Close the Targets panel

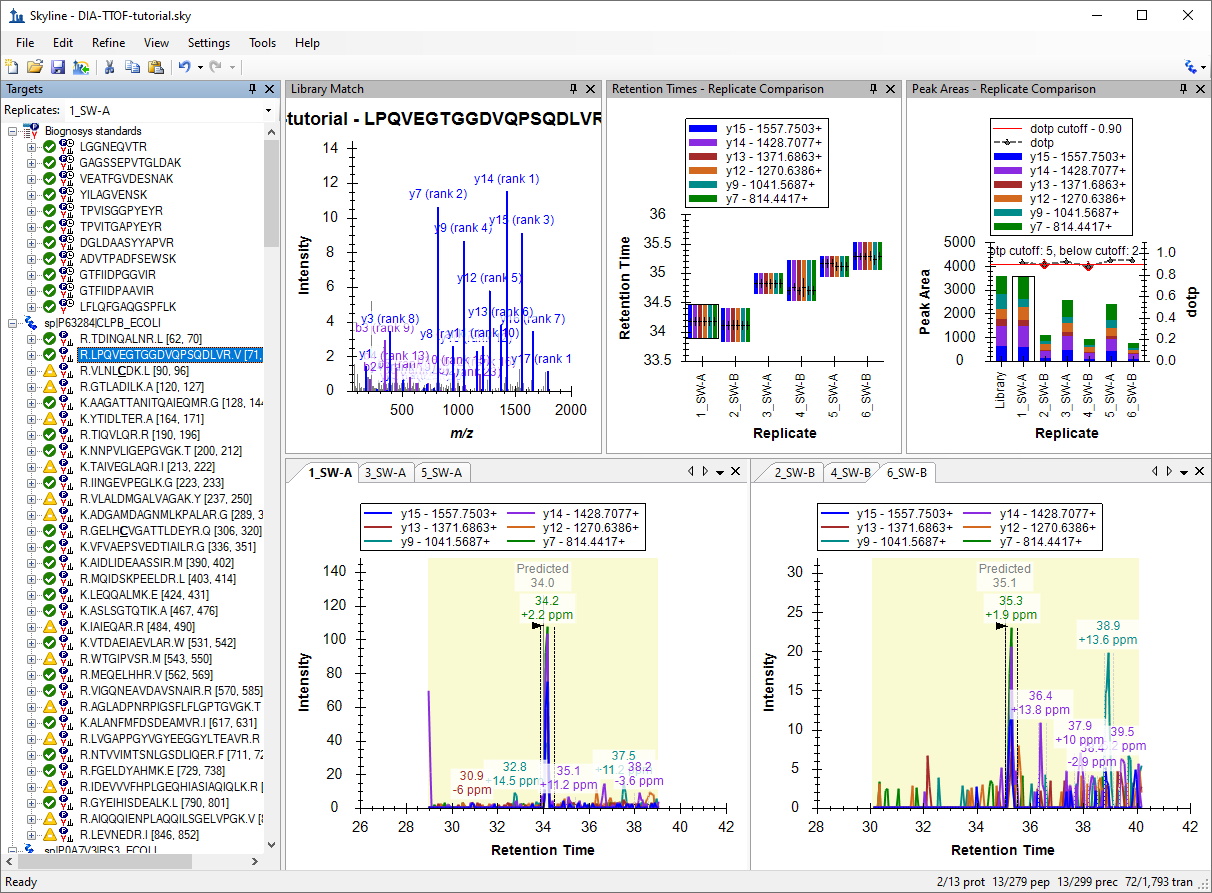[x=269, y=89]
